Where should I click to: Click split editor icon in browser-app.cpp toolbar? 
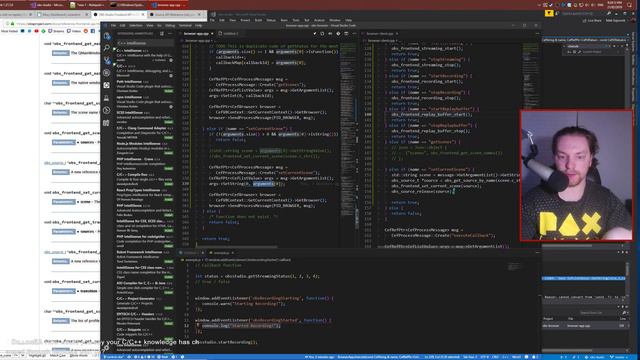tap(346, 33)
